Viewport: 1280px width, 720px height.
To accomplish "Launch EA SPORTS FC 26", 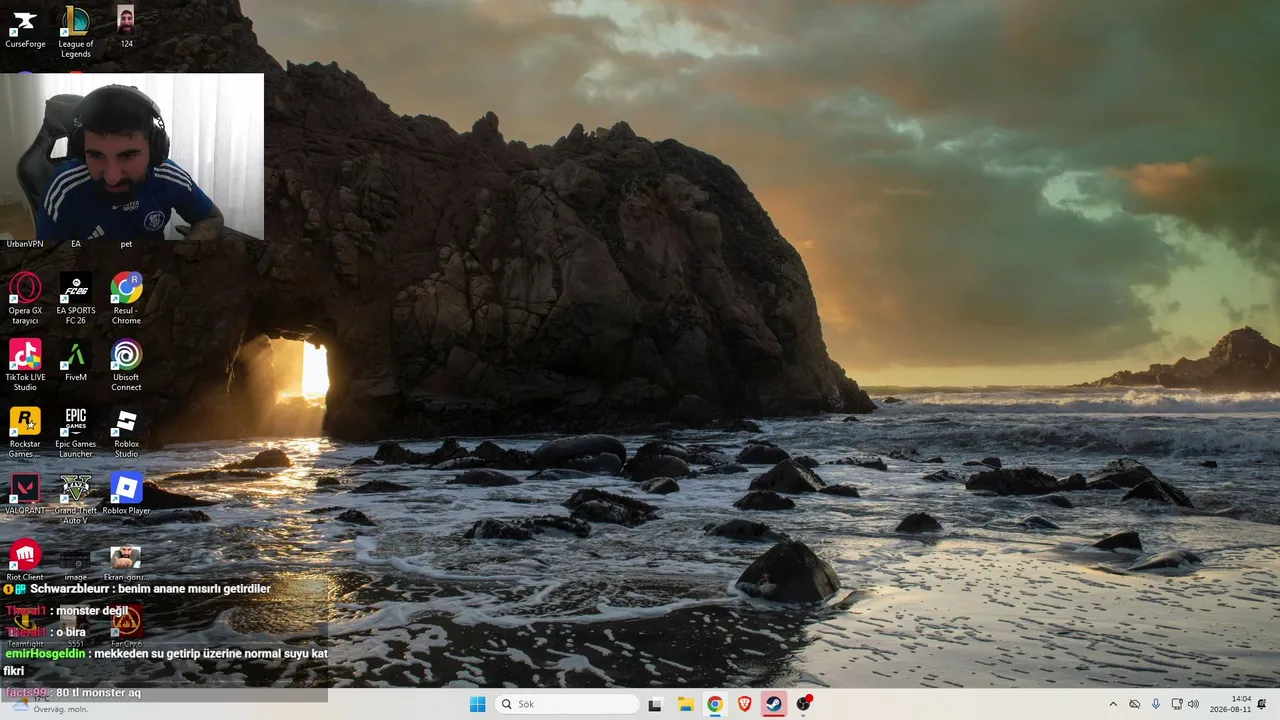I will 75,298.
